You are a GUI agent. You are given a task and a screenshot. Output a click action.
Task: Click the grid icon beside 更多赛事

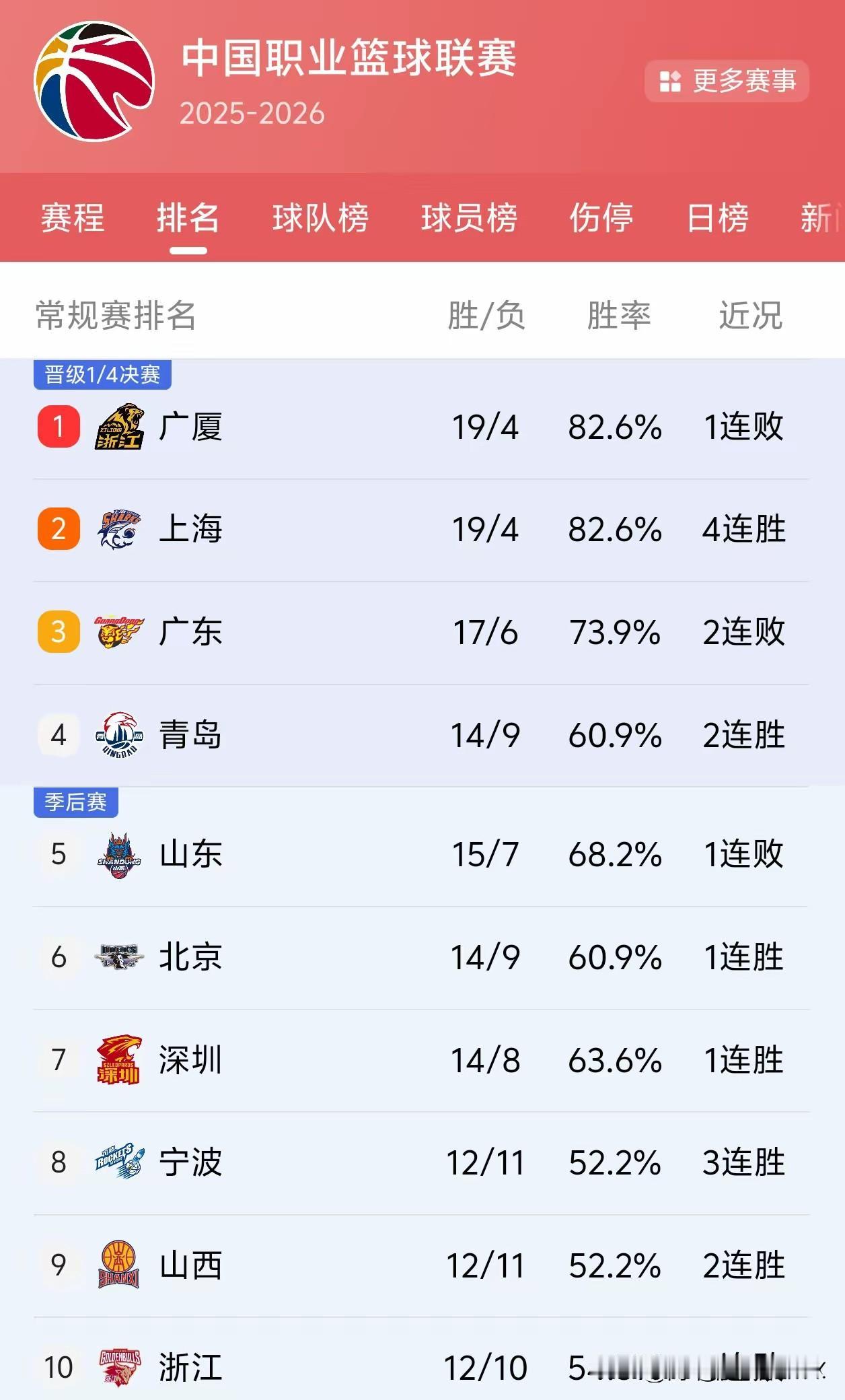coord(670,81)
